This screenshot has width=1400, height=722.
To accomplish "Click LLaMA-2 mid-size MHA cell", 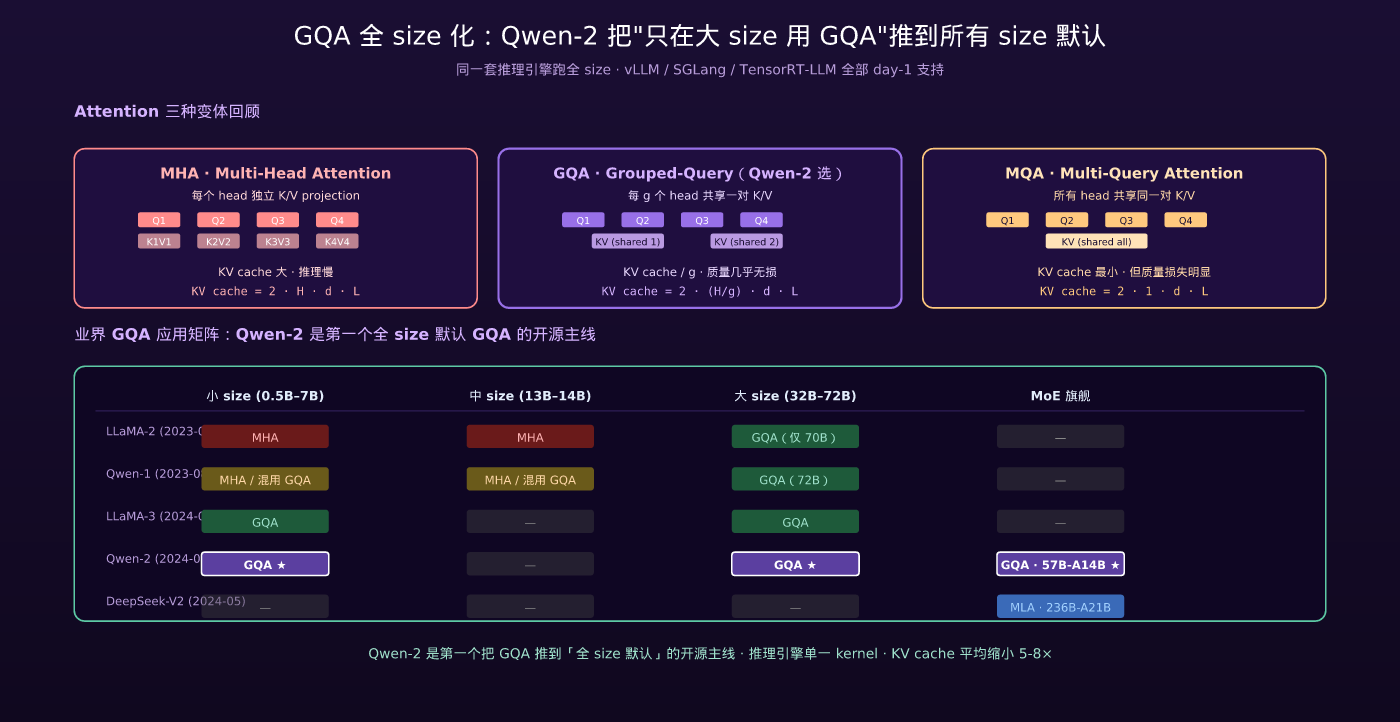I will [530, 437].
